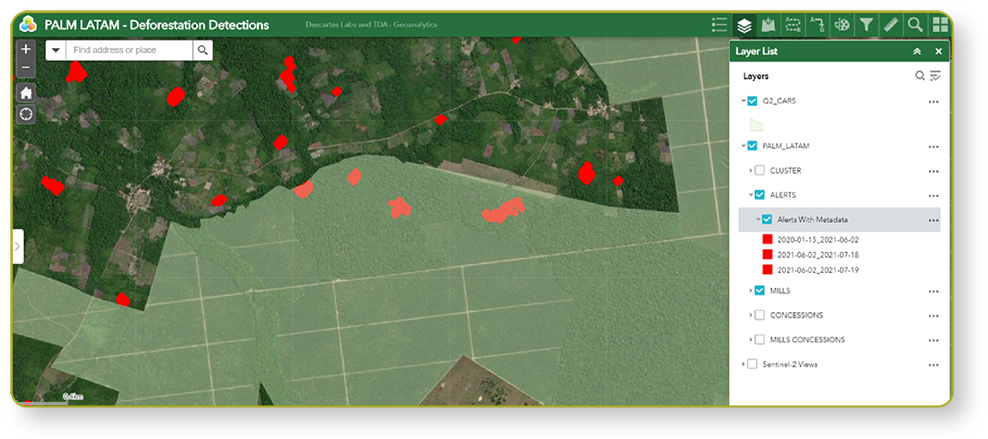Screen dimensions: 988x439
Task: Turn on the Sentinel-2 Views layer
Action: coord(752,364)
